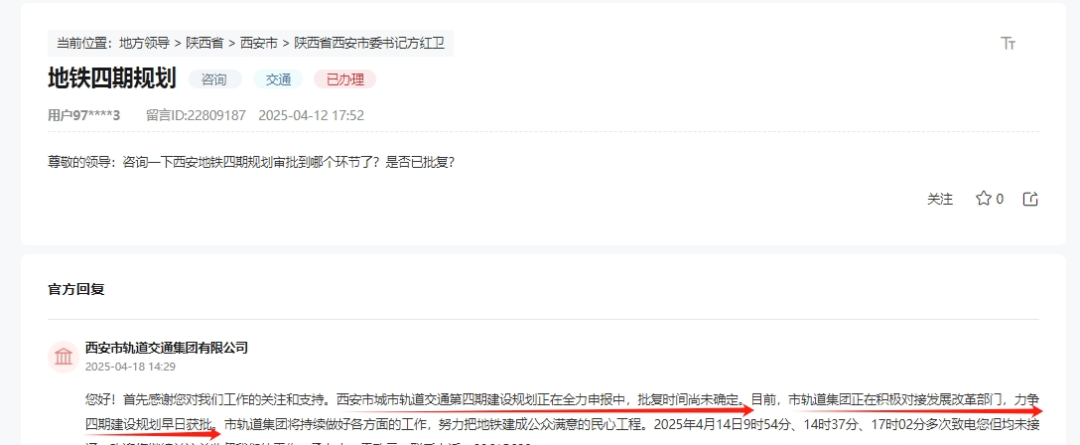This screenshot has width=1080, height=445.
Task: Click the red institution avatar icon
Action: (63, 356)
